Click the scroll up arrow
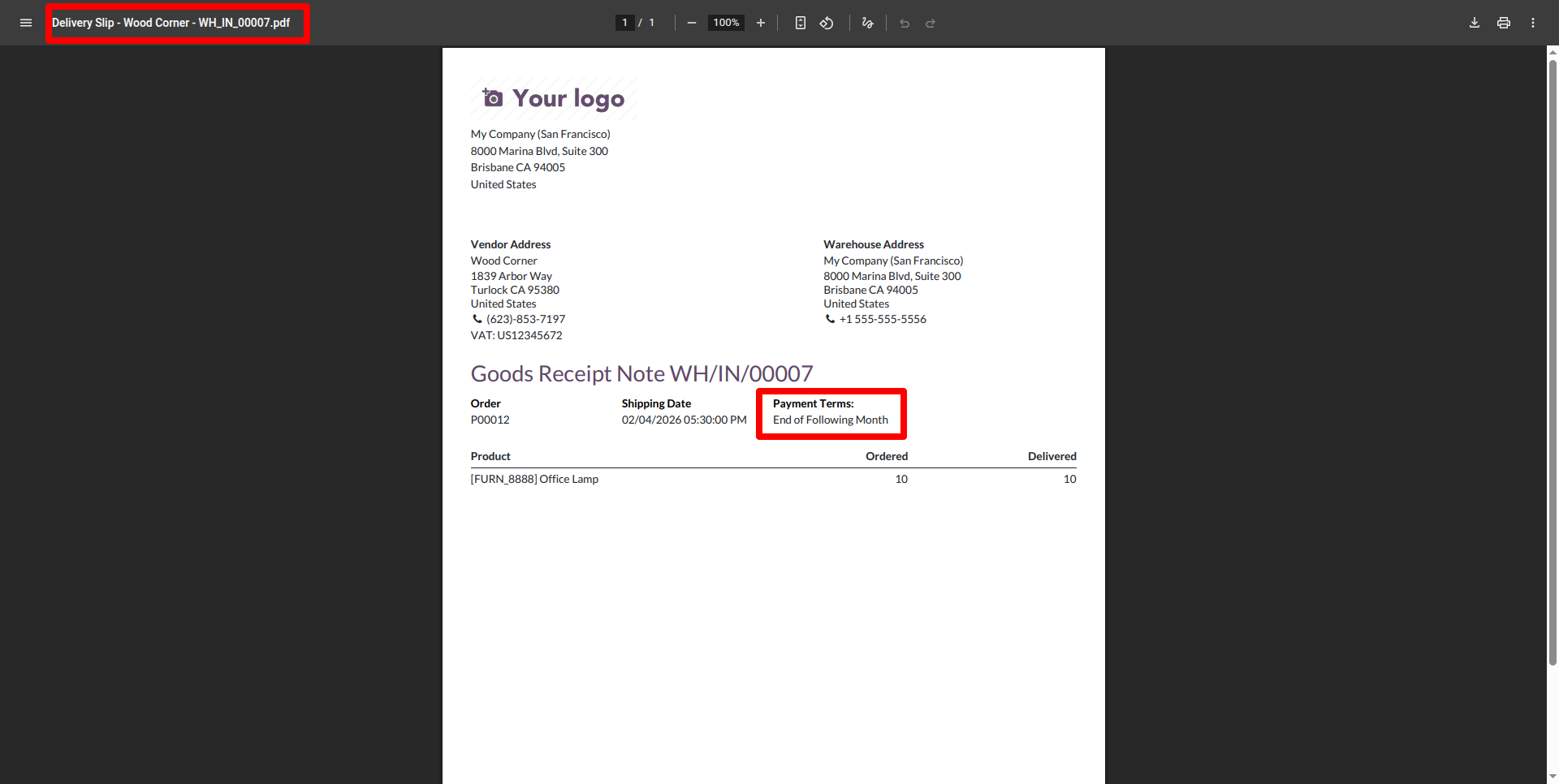Screen dimensions: 1559x784 pos(1553,51)
